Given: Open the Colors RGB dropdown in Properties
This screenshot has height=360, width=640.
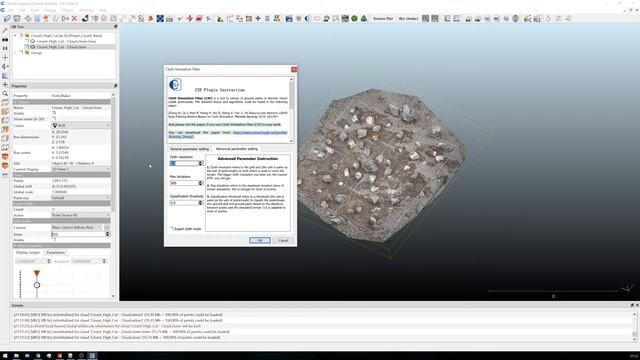Looking at the screenshot, I should tap(81, 125).
